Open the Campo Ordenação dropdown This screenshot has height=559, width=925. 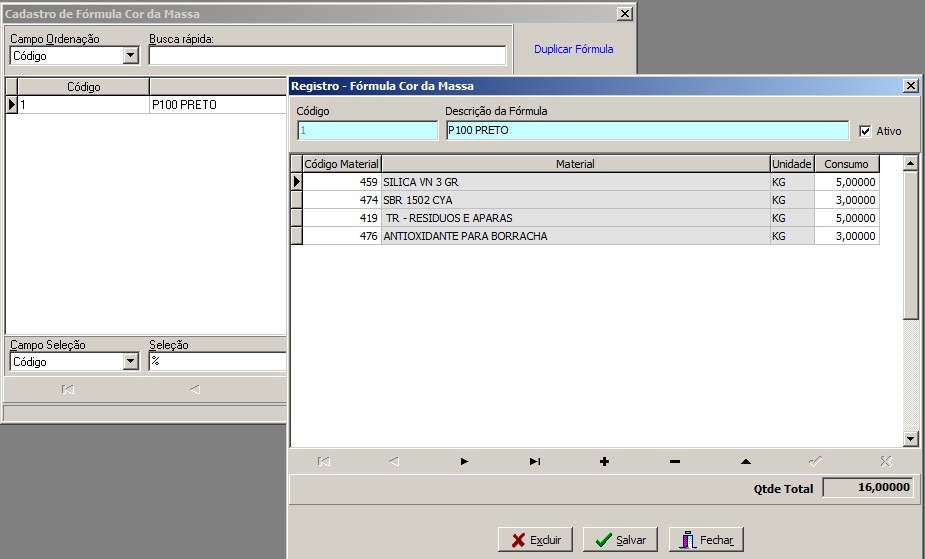pos(131,55)
